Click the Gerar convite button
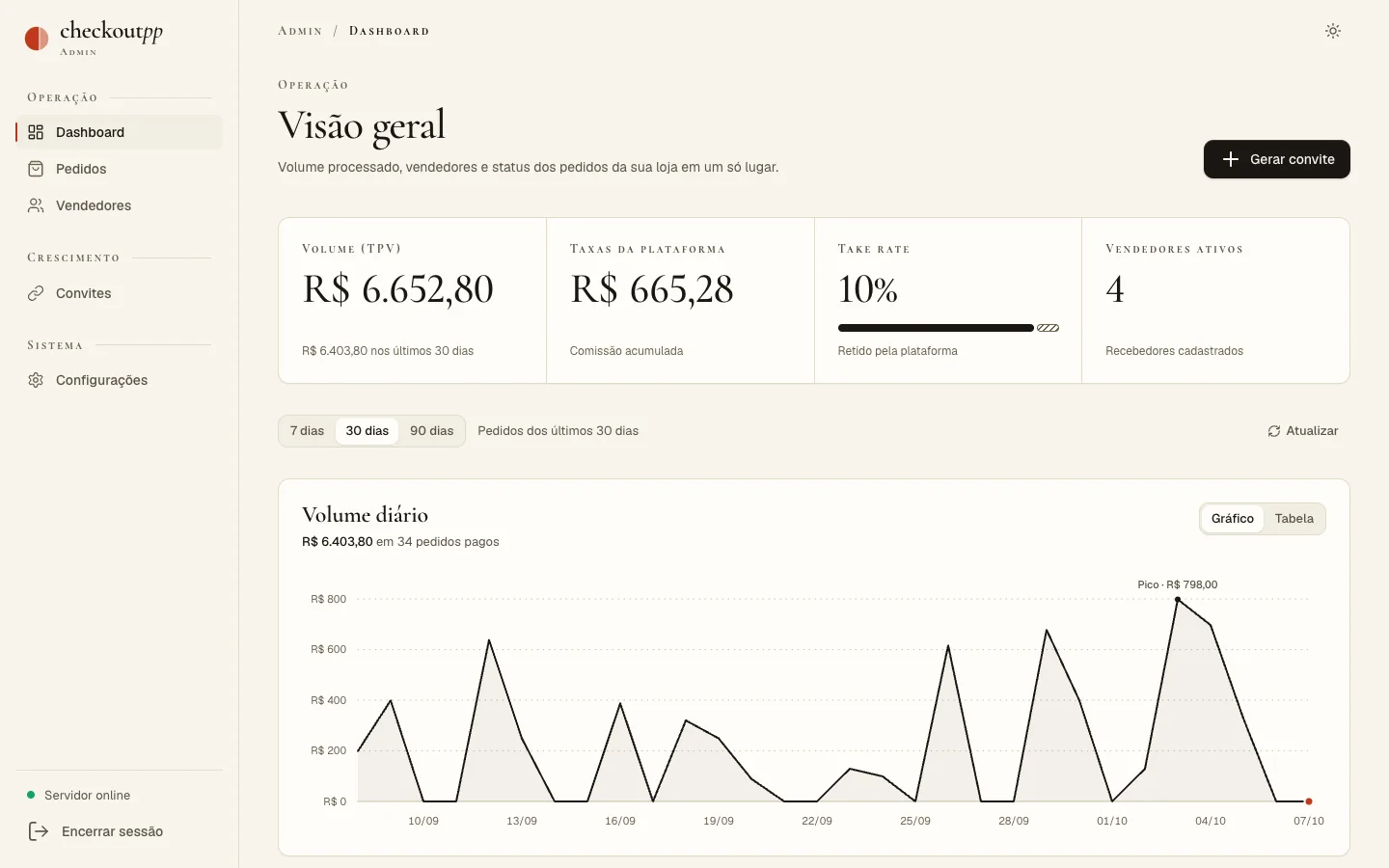The height and width of the screenshot is (868, 1389). click(1277, 159)
